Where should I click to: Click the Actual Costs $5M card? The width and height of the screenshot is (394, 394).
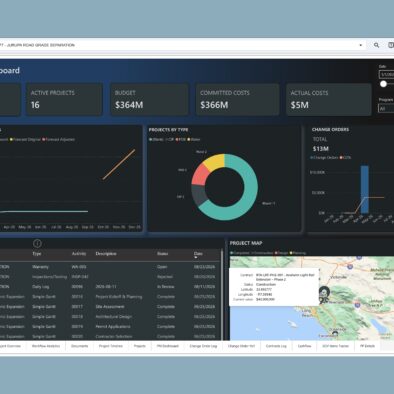[329, 99]
